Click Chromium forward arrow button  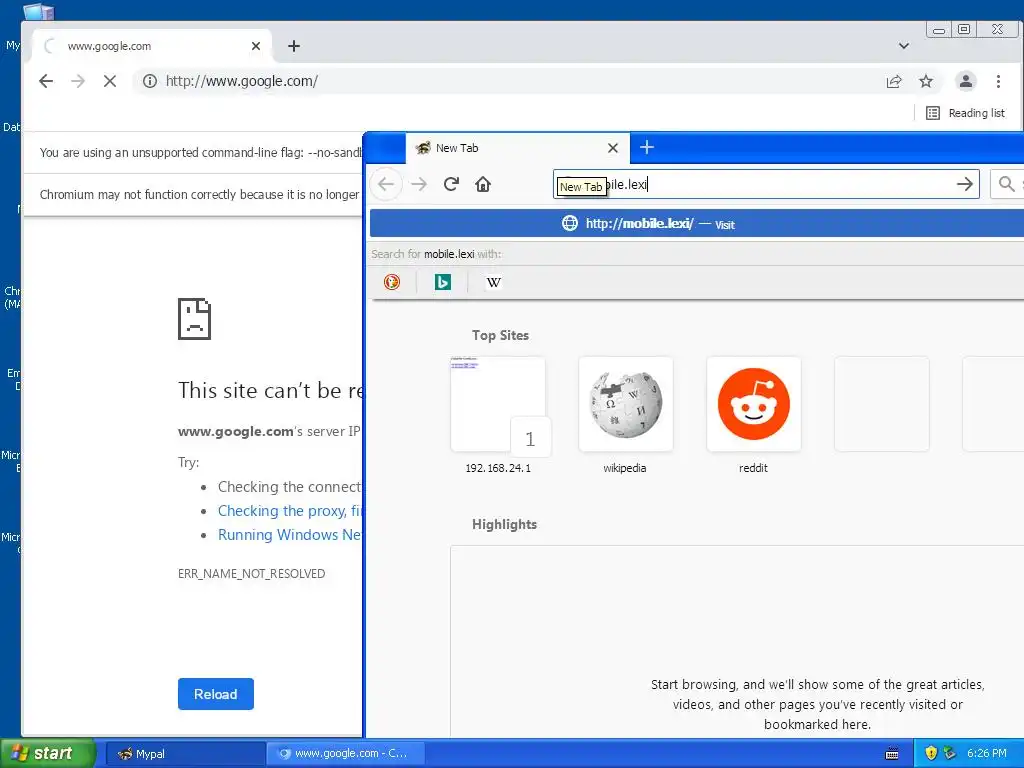coord(78,81)
